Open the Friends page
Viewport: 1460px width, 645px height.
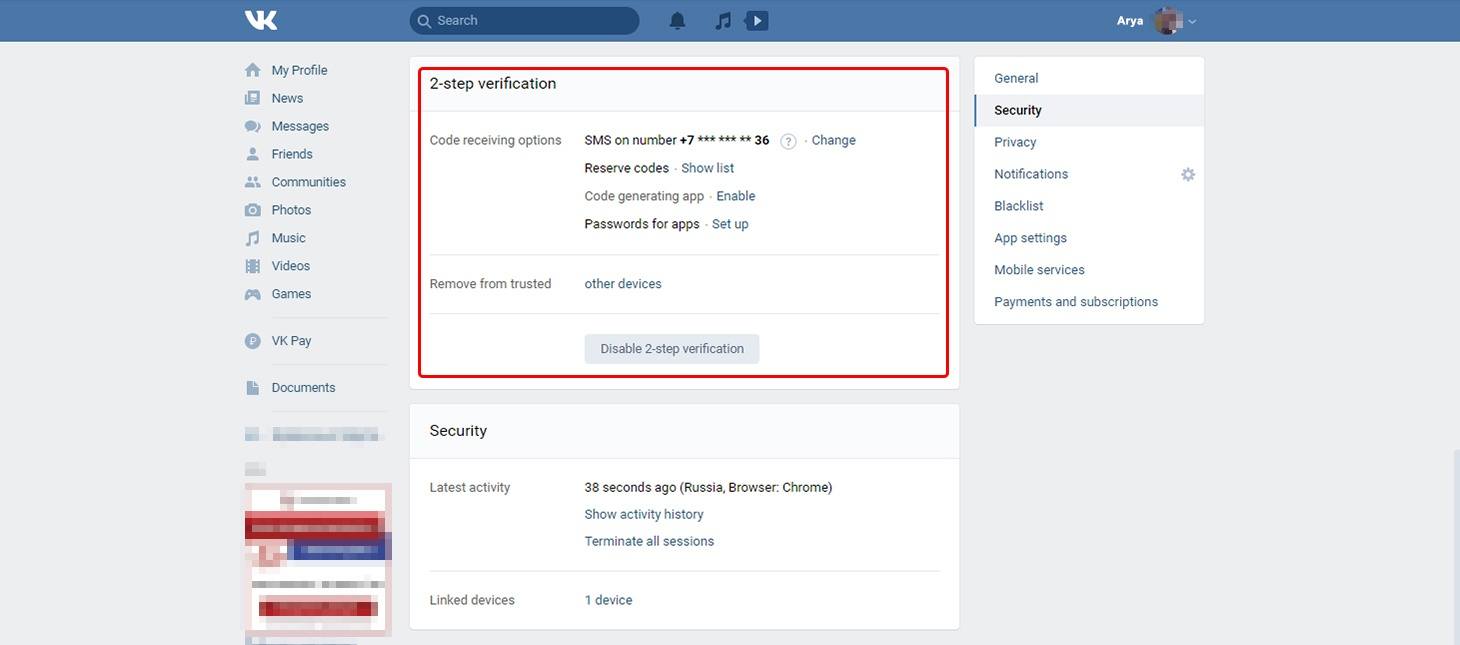click(x=292, y=154)
